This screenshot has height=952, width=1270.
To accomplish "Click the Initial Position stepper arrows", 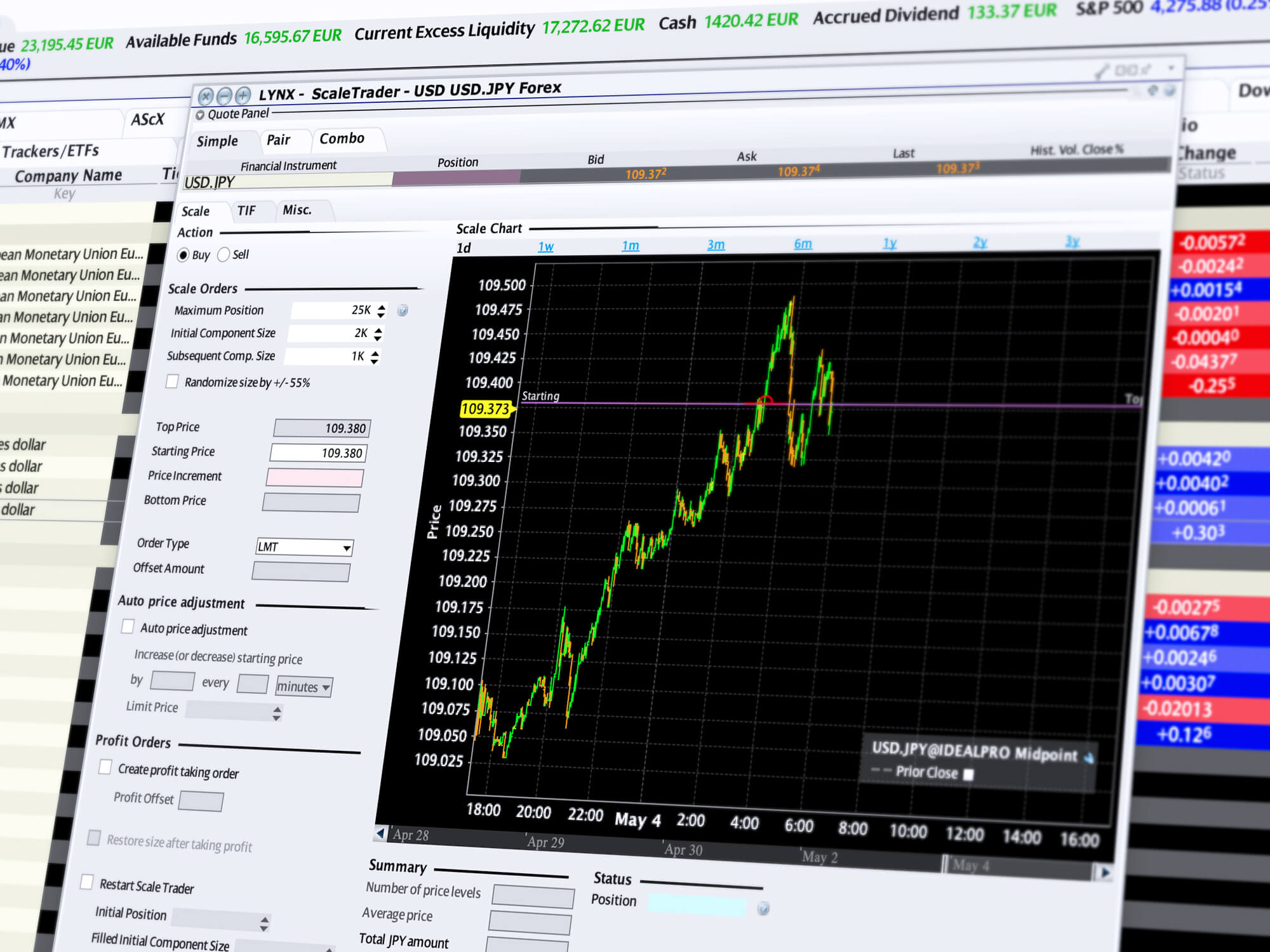I will click(264, 923).
